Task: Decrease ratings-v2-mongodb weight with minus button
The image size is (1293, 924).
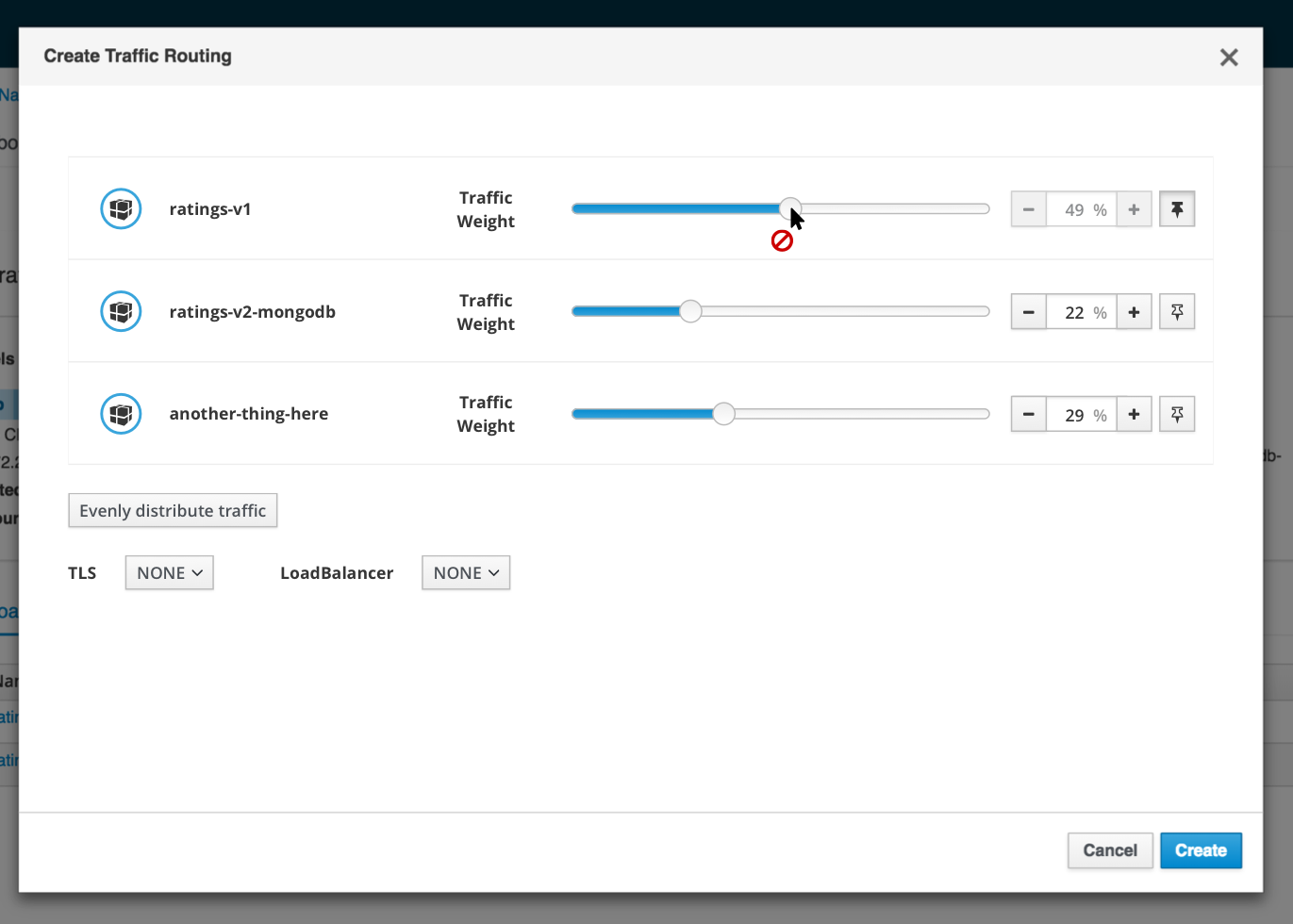Action: (x=1029, y=312)
